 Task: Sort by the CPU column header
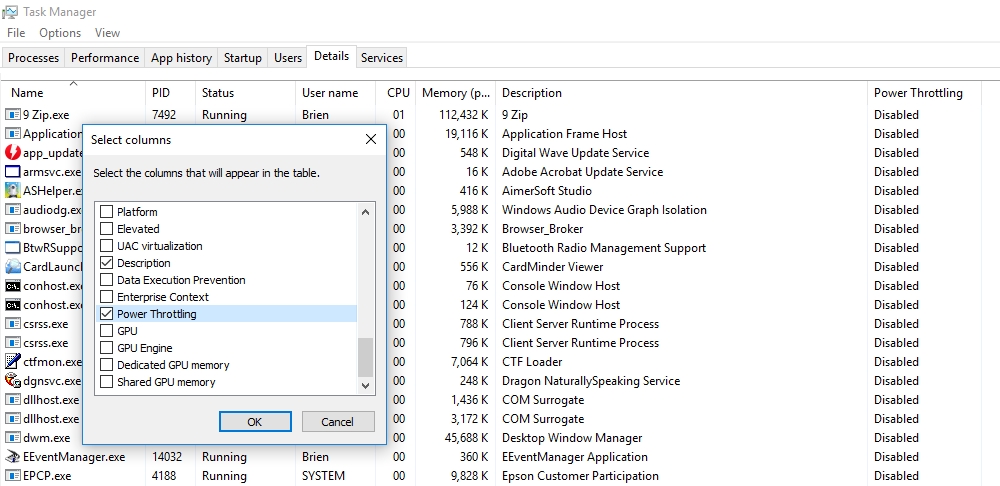(396, 92)
